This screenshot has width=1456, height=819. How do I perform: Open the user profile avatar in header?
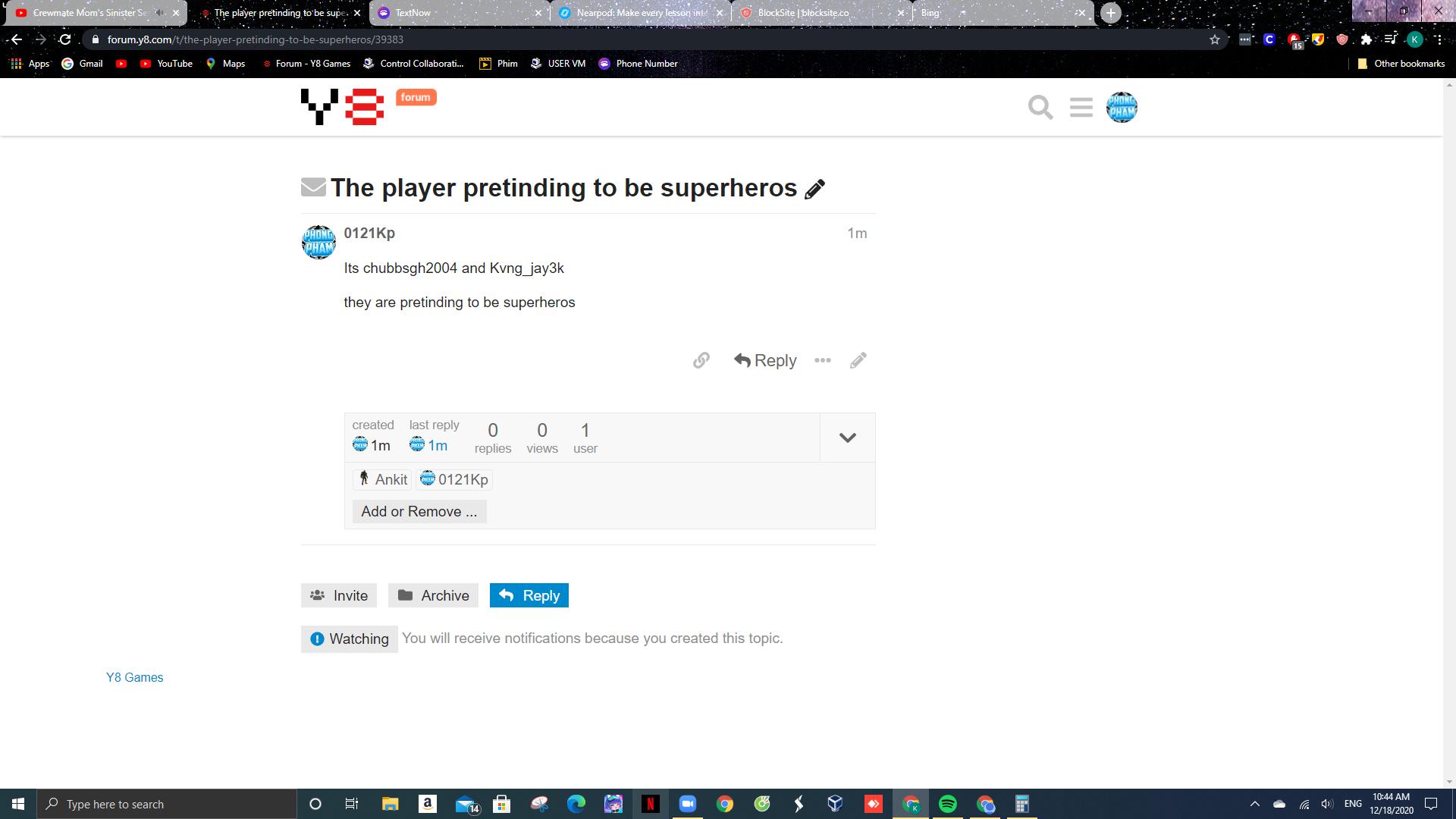click(1122, 107)
